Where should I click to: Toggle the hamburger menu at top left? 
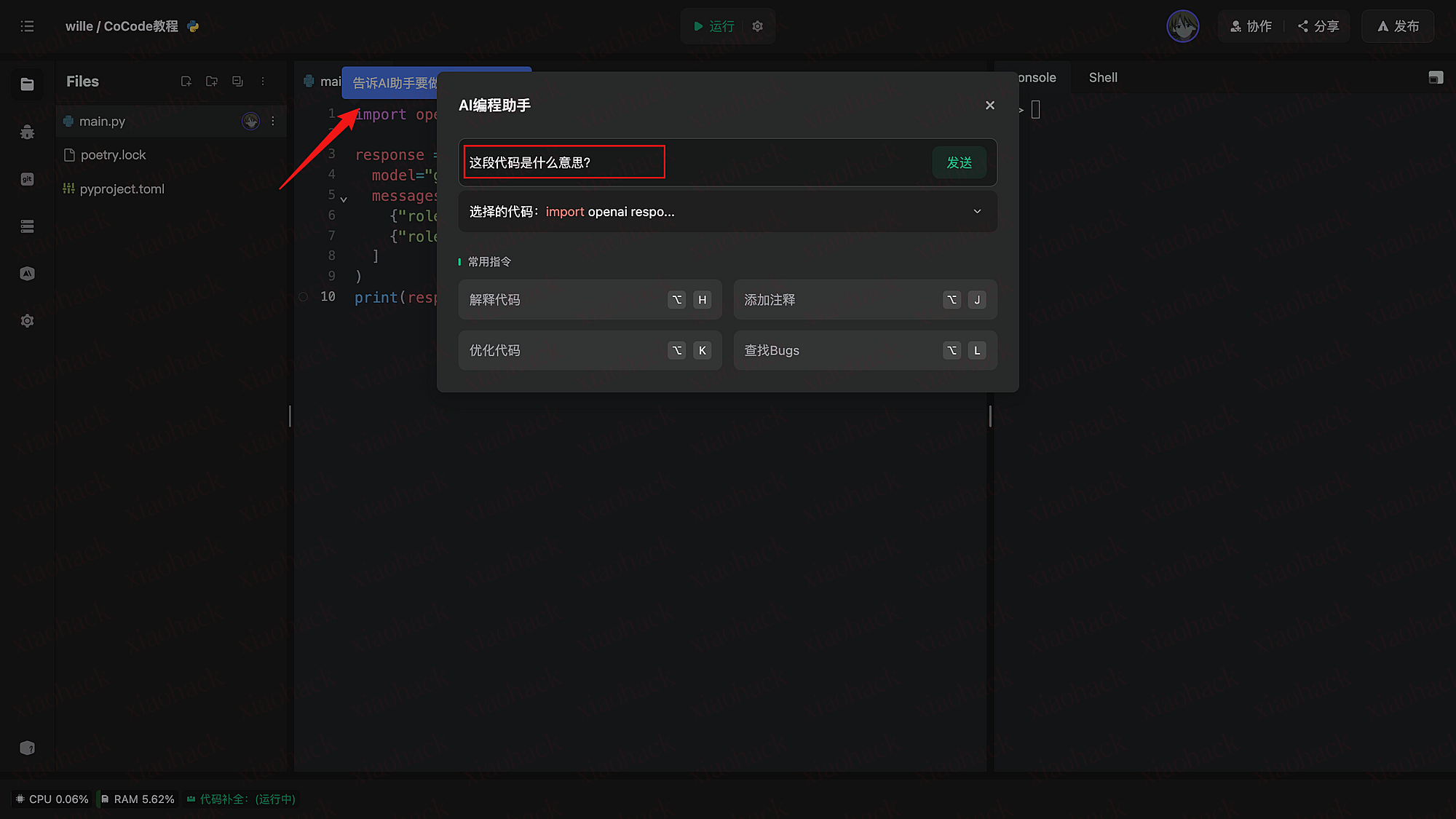point(27,26)
